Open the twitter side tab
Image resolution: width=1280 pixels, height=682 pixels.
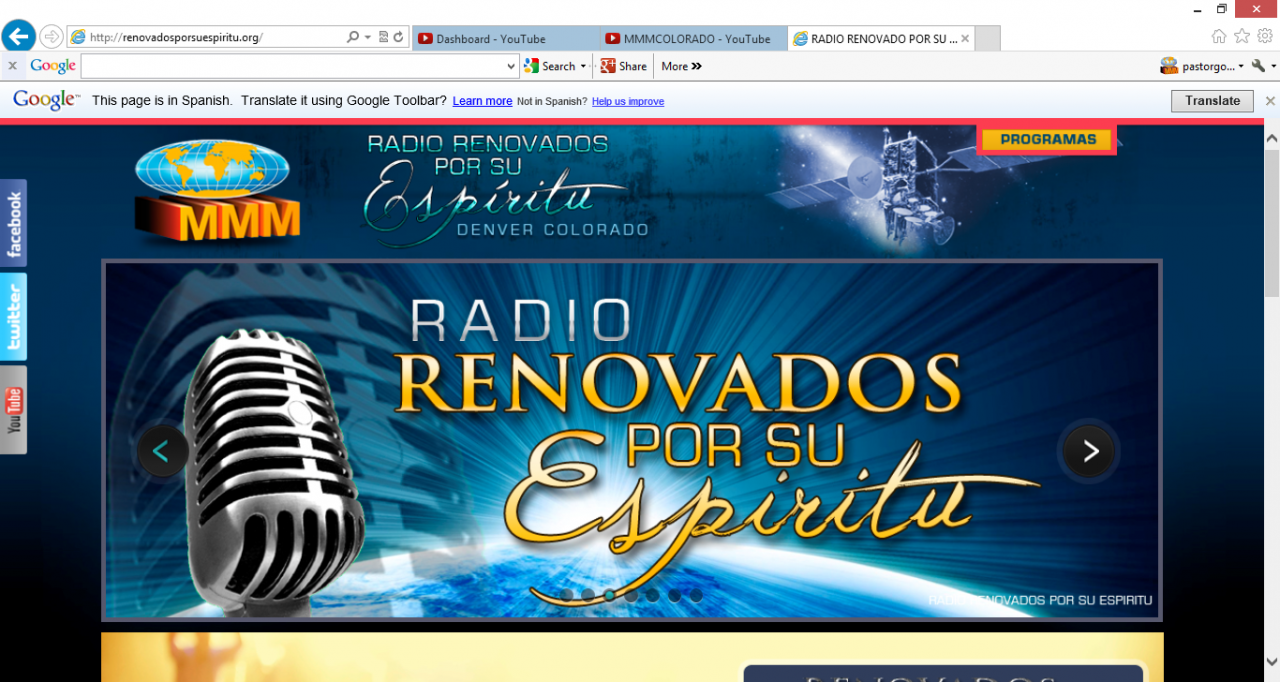coord(13,317)
